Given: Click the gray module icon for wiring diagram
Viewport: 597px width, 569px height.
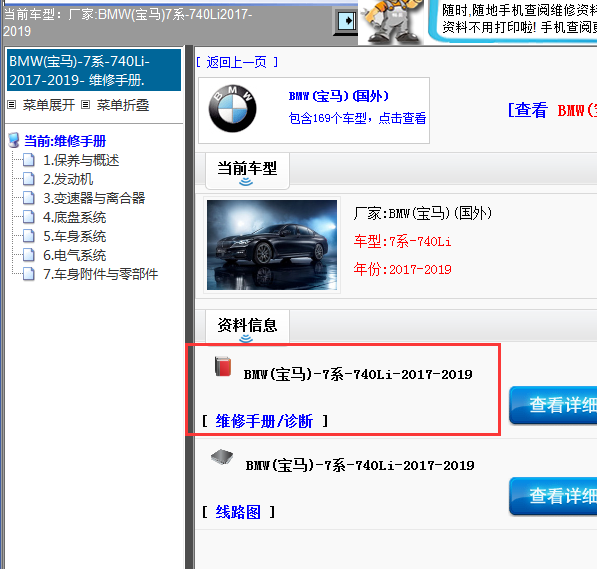Looking at the screenshot, I should click(x=222, y=457).
